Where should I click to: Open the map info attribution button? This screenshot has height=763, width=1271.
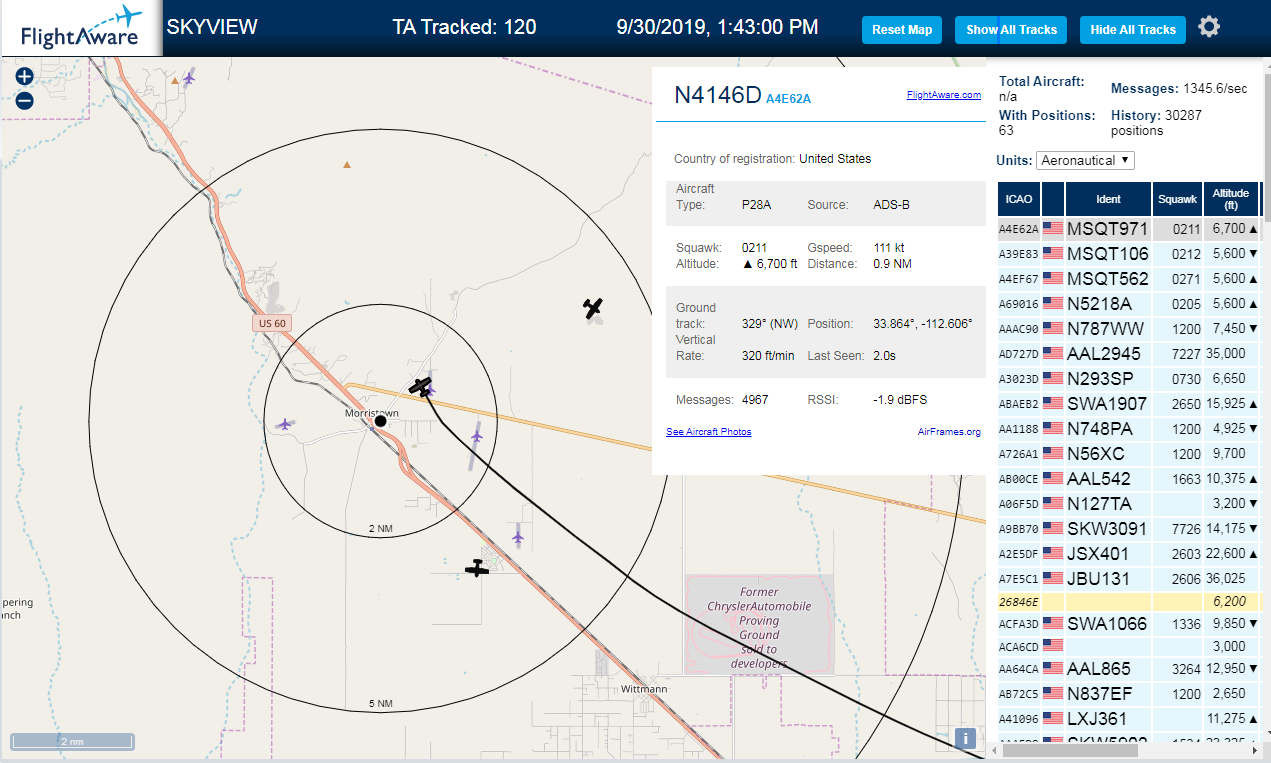[x=965, y=738]
